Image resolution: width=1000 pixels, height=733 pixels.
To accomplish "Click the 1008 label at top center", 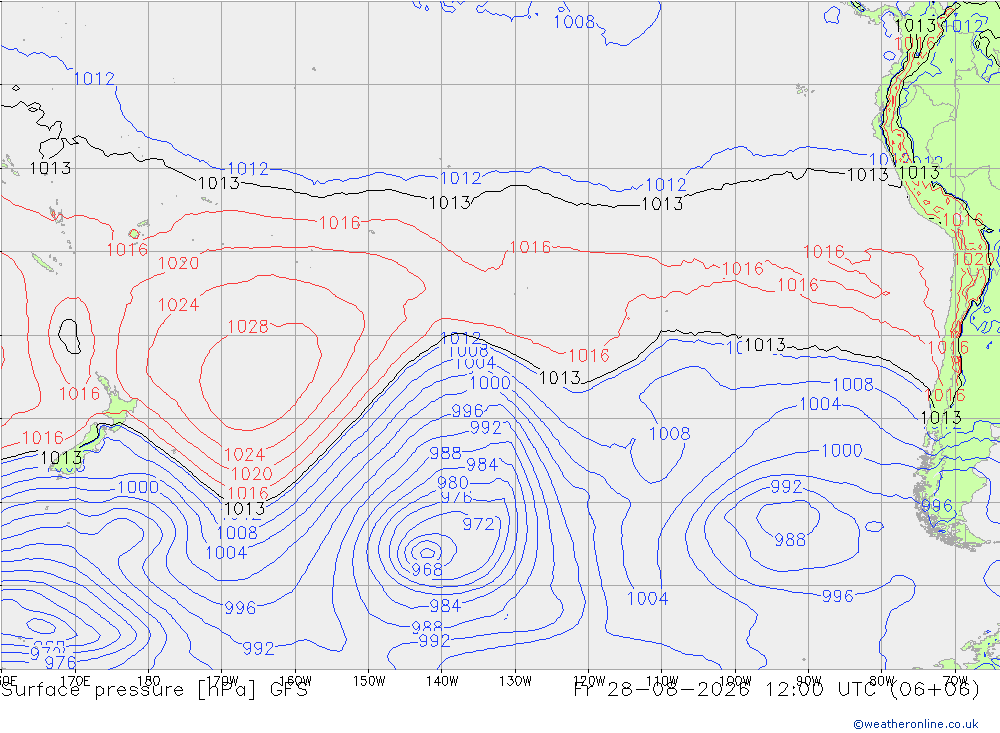I will point(574,22).
